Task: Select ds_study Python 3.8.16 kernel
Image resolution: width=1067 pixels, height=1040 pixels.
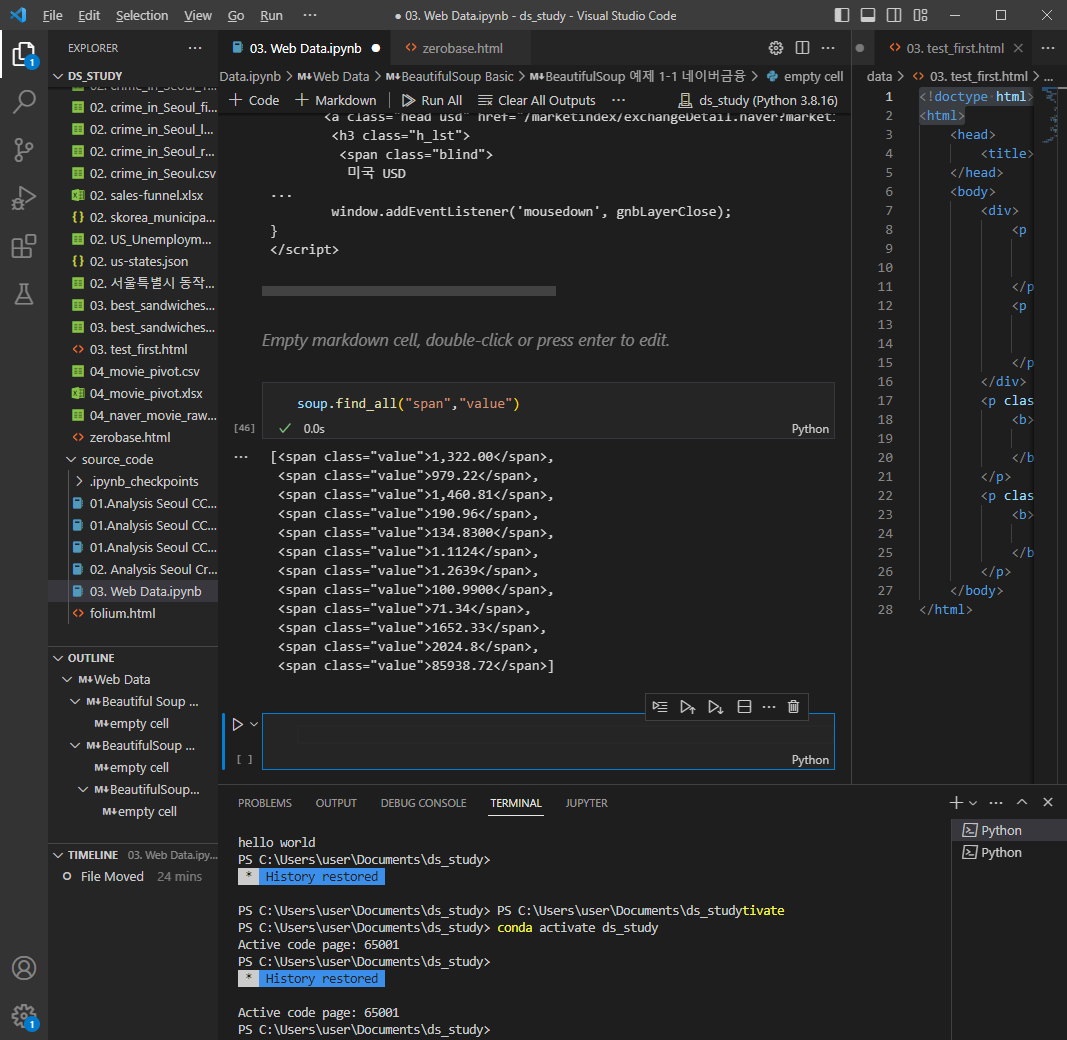Action: [758, 100]
